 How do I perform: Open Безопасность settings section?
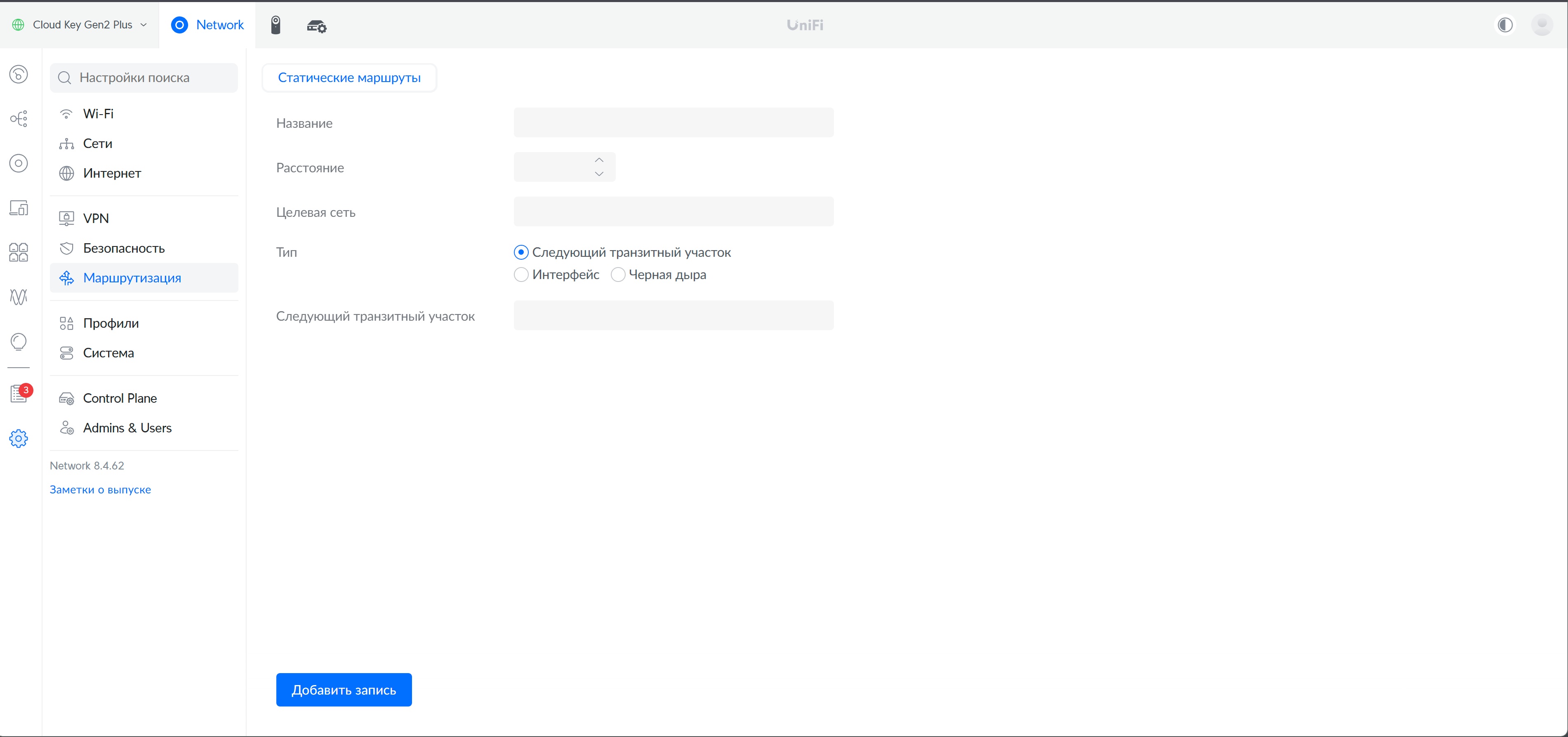144,248
